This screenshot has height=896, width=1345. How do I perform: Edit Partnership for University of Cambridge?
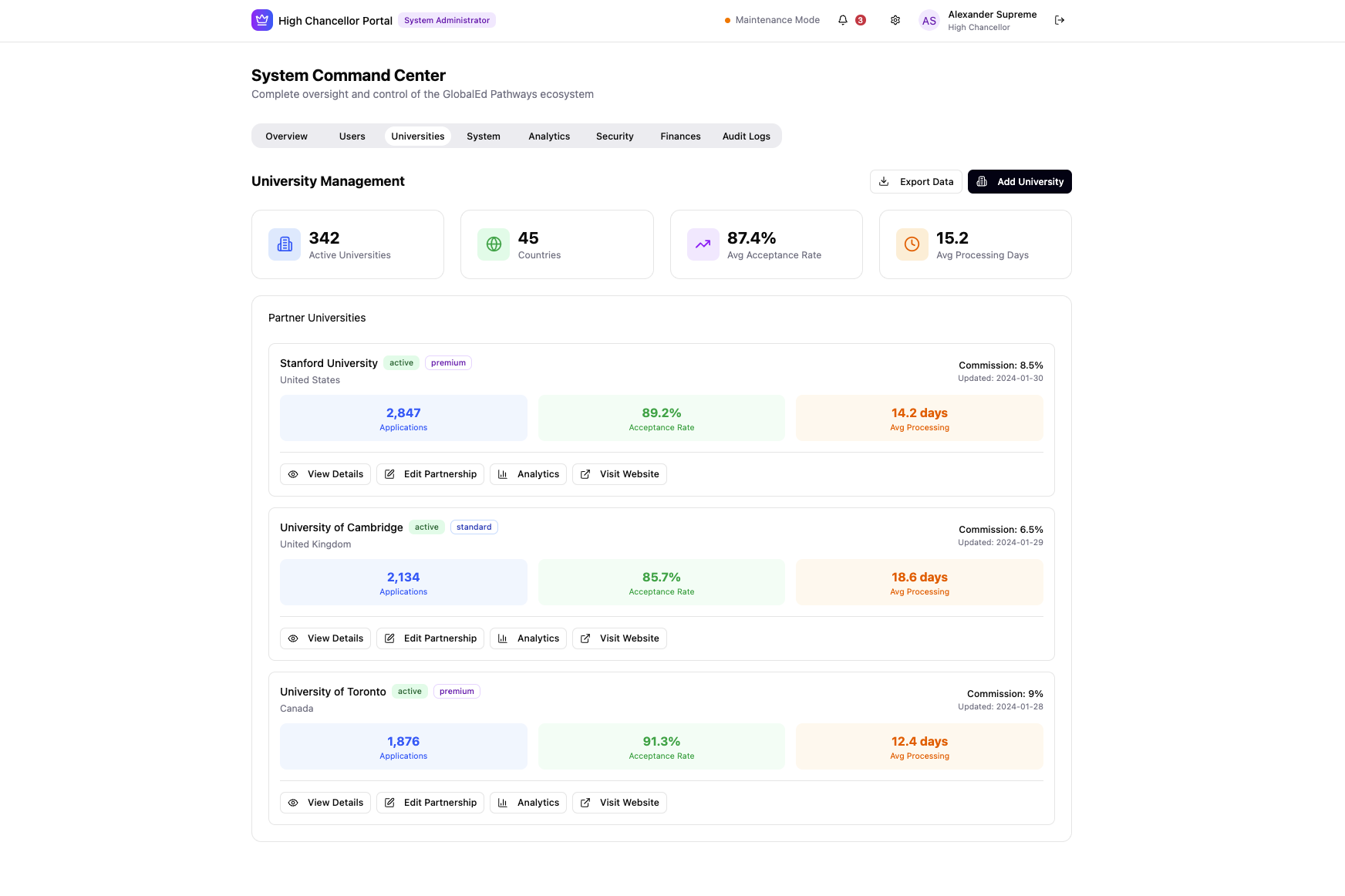430,638
